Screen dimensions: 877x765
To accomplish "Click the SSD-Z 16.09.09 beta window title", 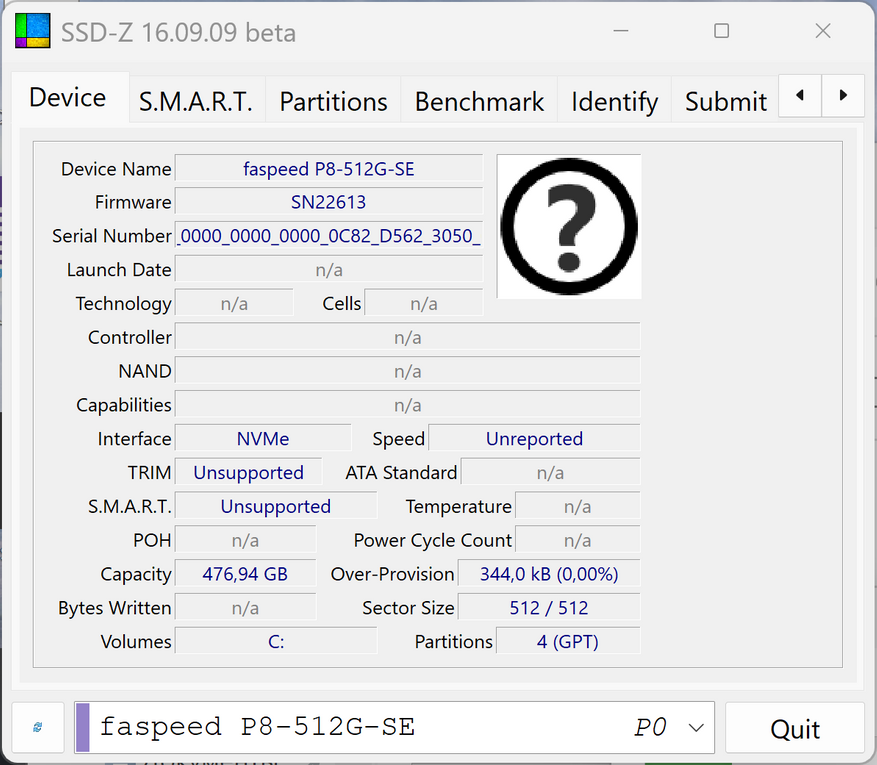I will [x=178, y=32].
